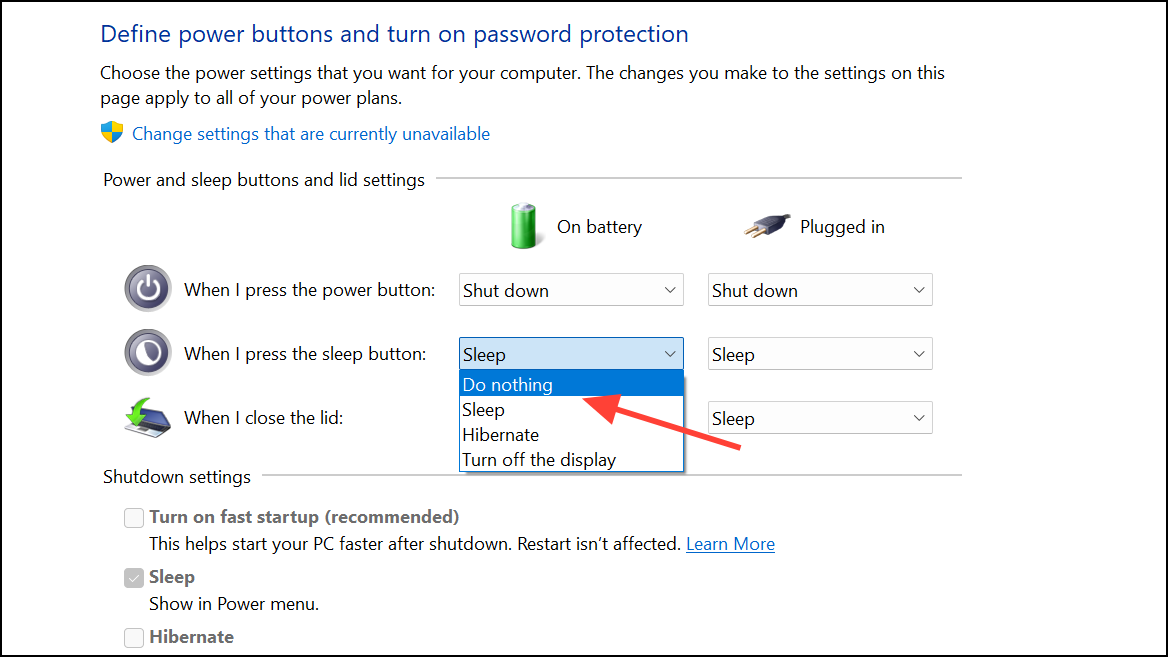Pick Turn off the display option
This screenshot has width=1168, height=657.
tap(571, 460)
